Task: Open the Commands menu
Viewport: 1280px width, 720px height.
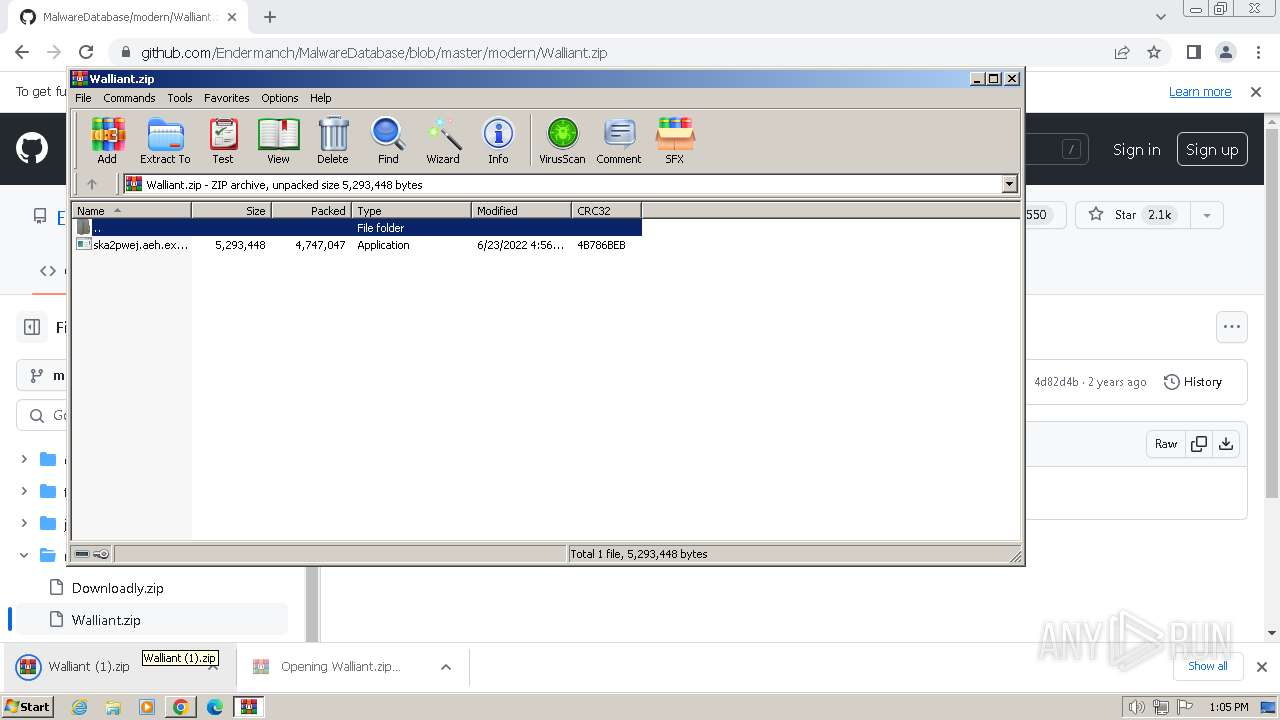Action: click(129, 98)
